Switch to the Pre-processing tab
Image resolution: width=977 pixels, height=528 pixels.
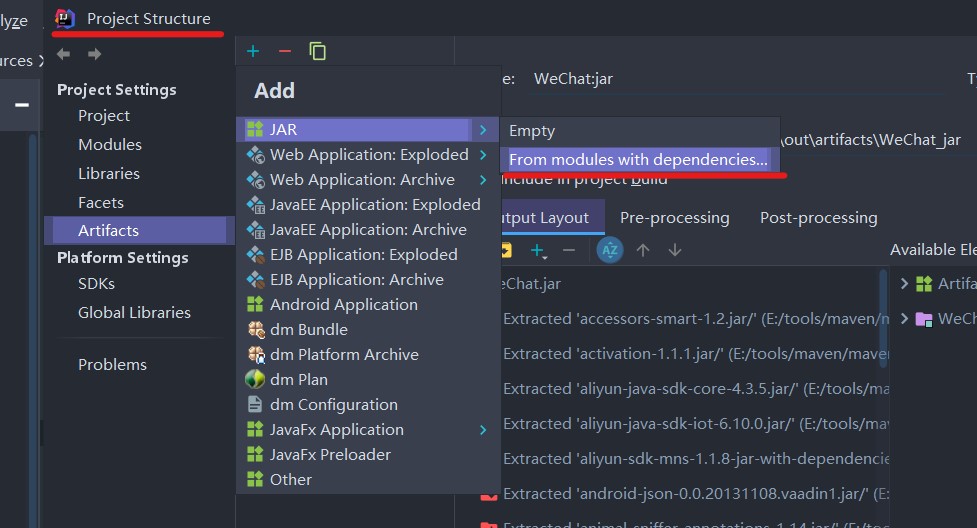point(674,217)
